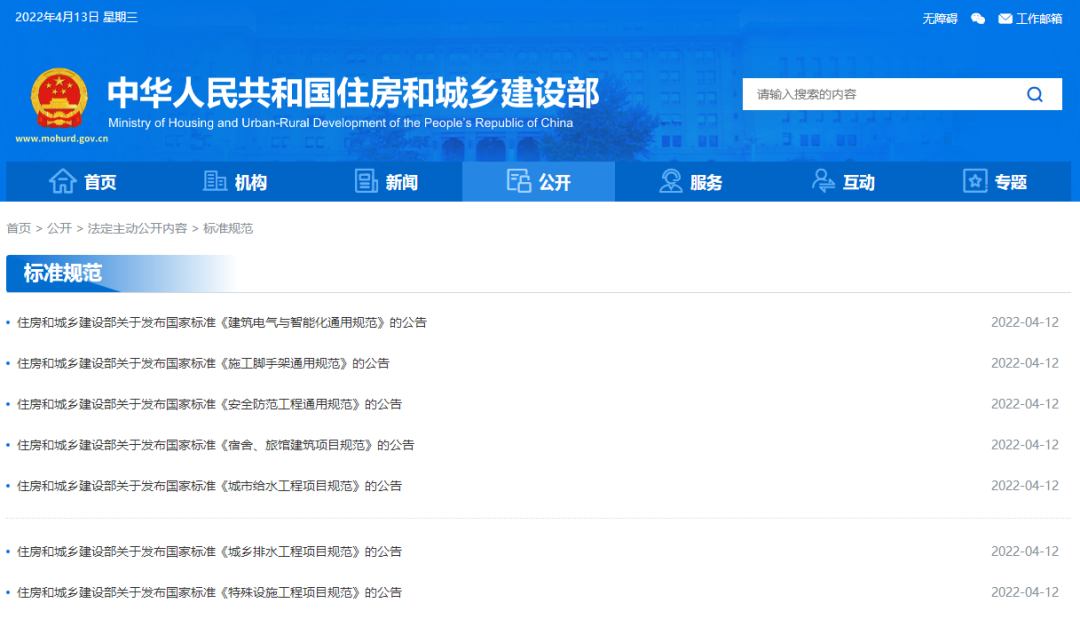Click the 公开 breadcrumb link
1080x619 pixels.
[59, 229]
